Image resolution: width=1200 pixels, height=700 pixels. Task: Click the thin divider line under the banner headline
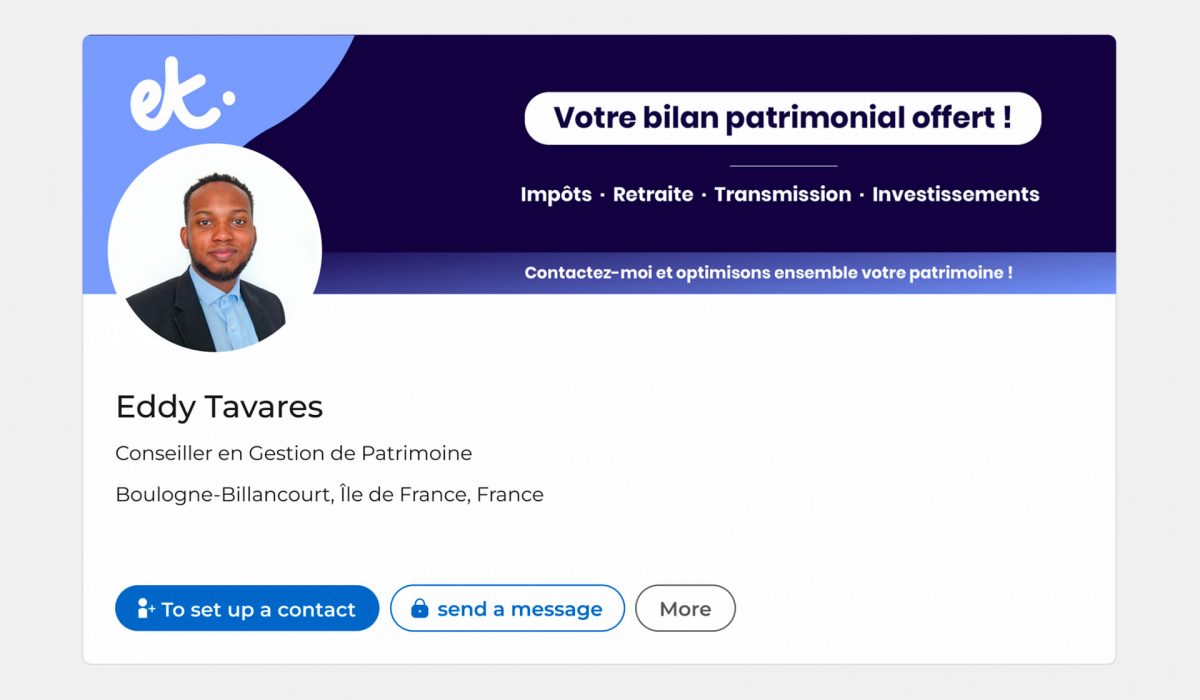783,165
